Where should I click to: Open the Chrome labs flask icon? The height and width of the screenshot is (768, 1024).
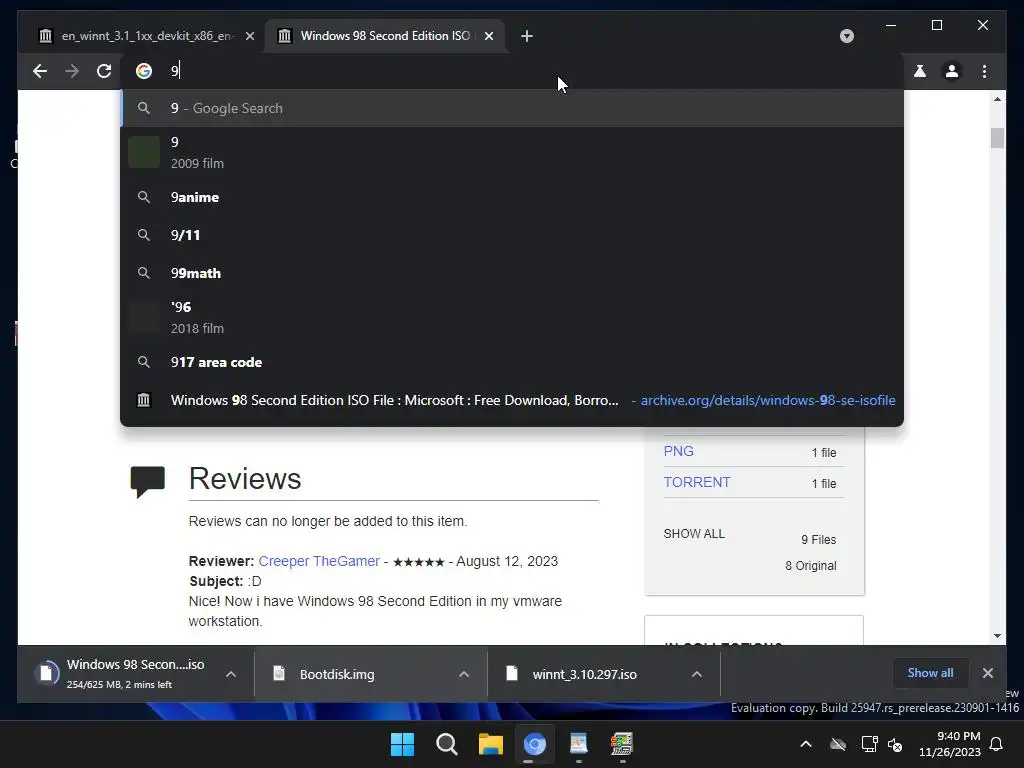tap(920, 71)
